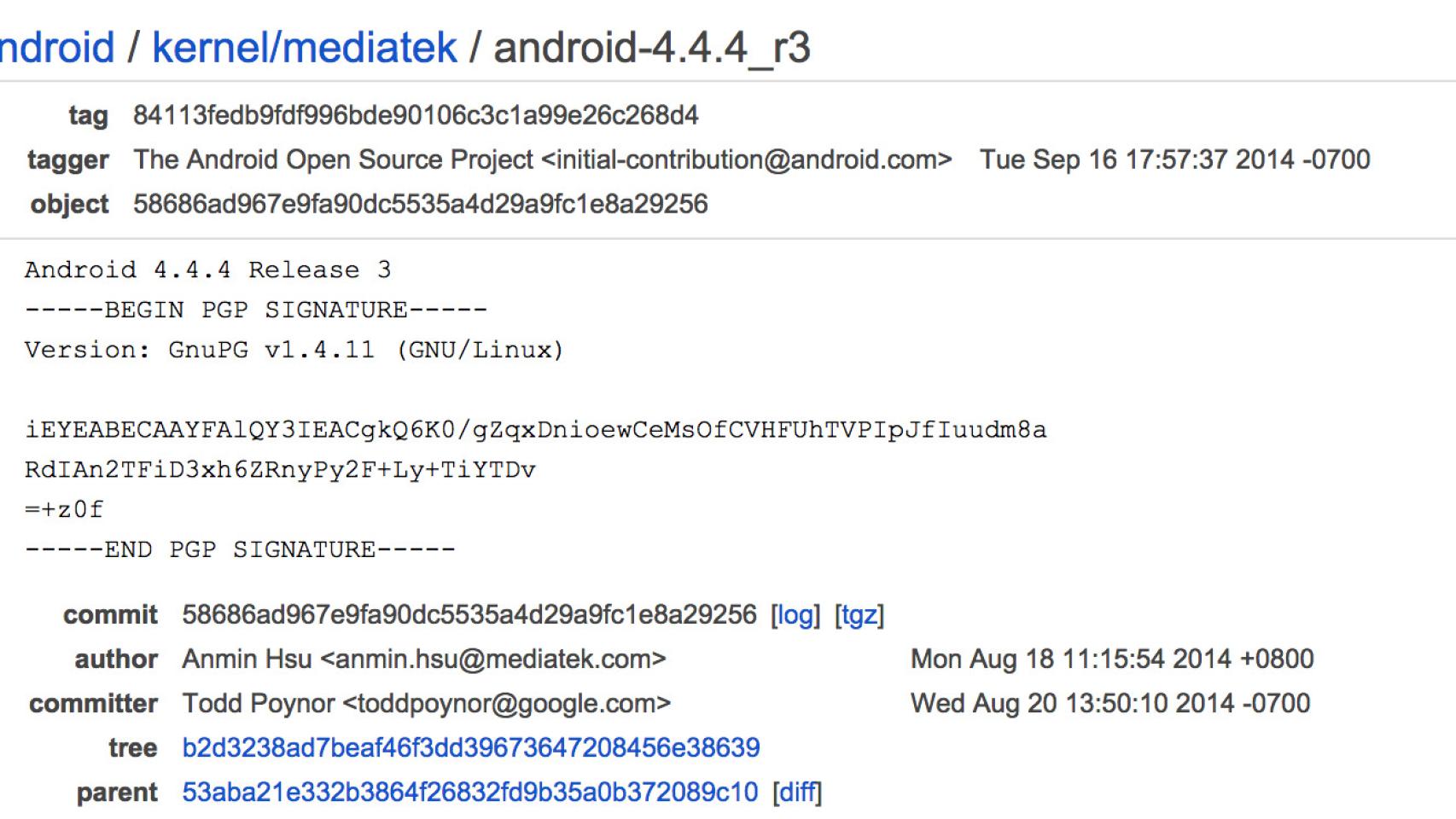Click the object hash beside the object label
The height and width of the screenshot is (819, 1456).
point(420,204)
